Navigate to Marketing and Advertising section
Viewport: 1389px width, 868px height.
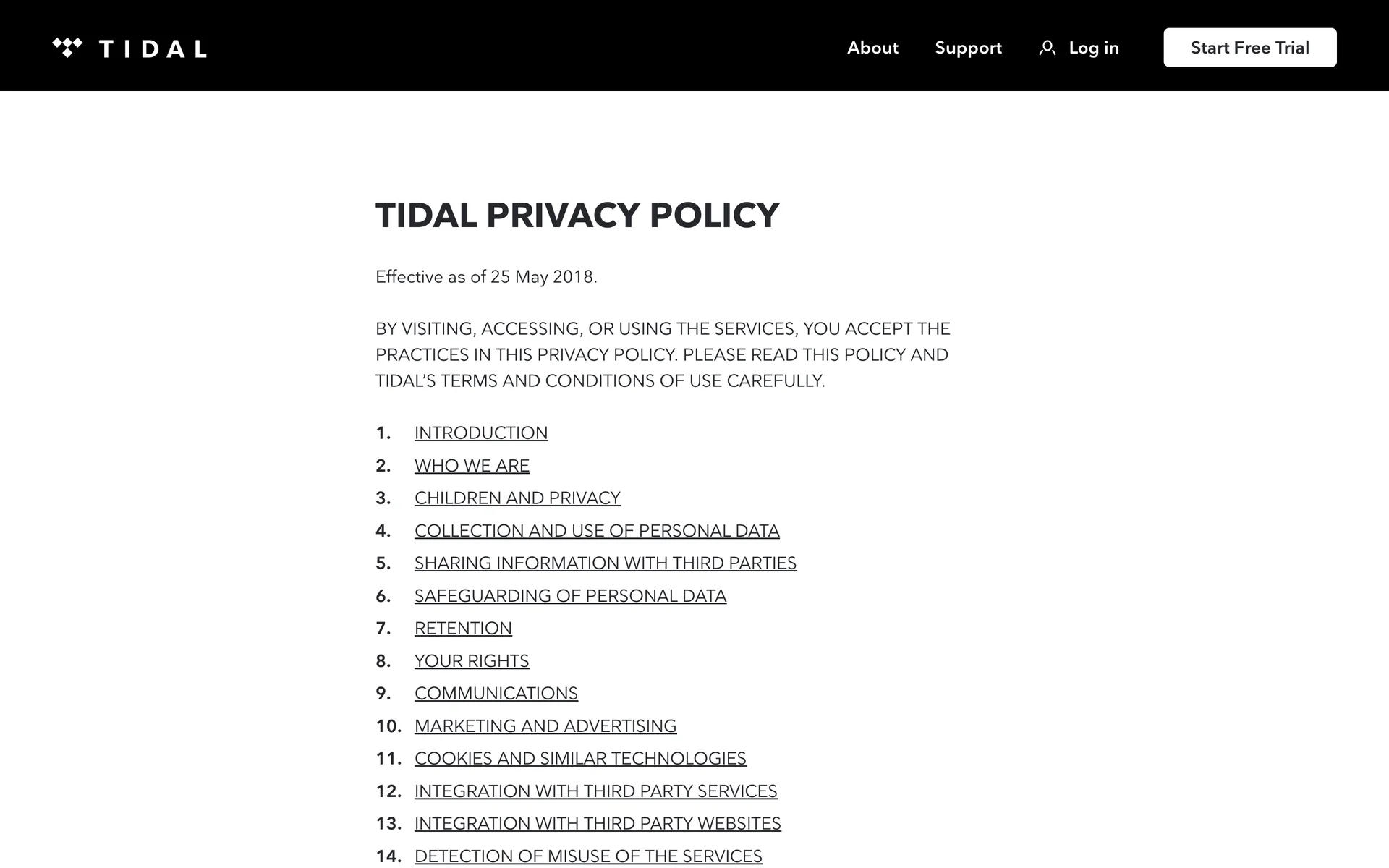(545, 726)
